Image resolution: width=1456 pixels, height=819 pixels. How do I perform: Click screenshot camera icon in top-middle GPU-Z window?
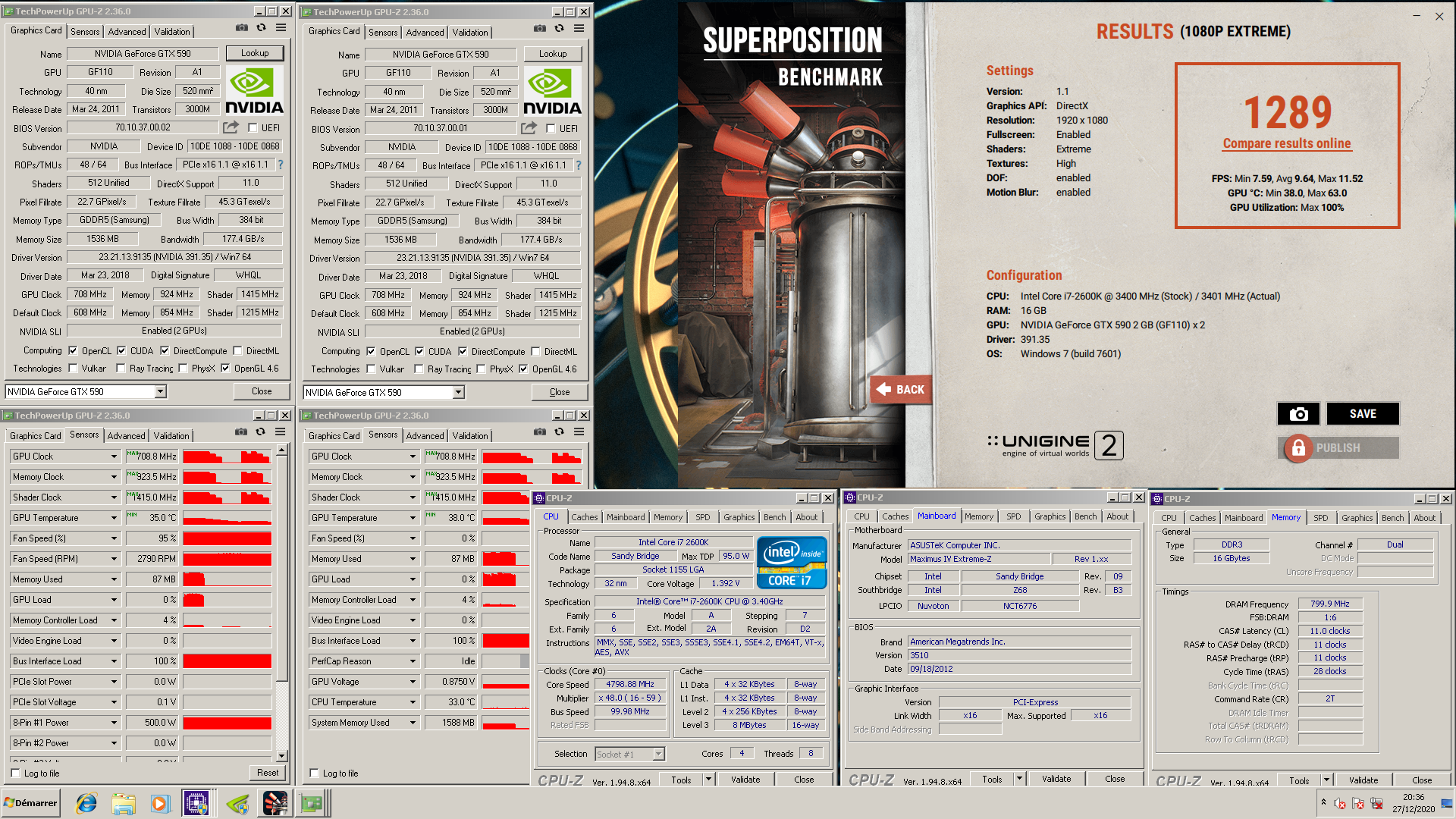tap(539, 28)
